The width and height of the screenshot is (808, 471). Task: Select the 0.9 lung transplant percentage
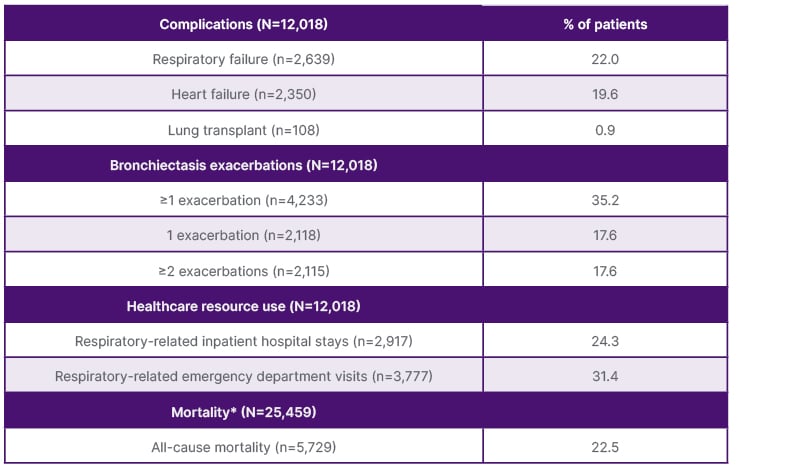pyautogui.click(x=604, y=130)
